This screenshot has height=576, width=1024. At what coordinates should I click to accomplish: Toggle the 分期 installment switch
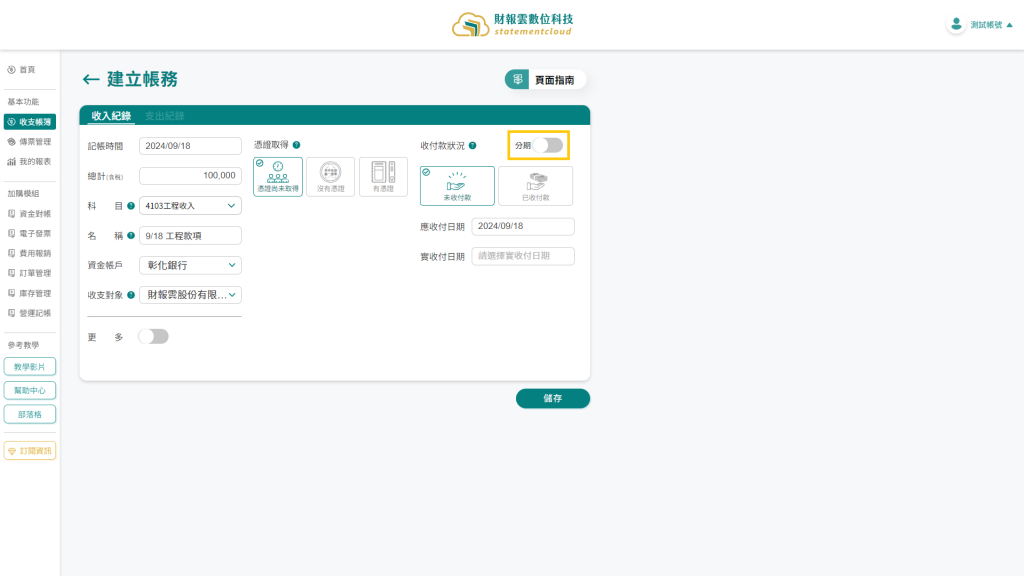click(548, 145)
